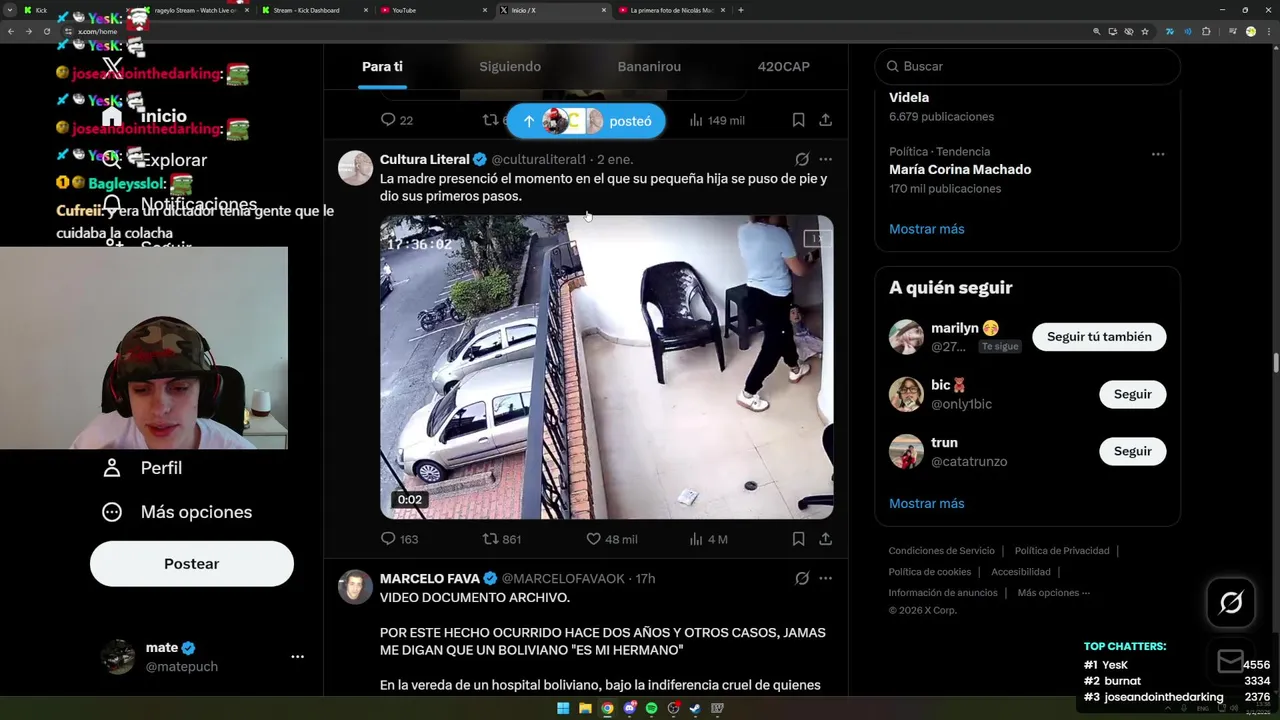
Task: Ask Grok about the MARCELO FAVA post
Action: [802, 578]
